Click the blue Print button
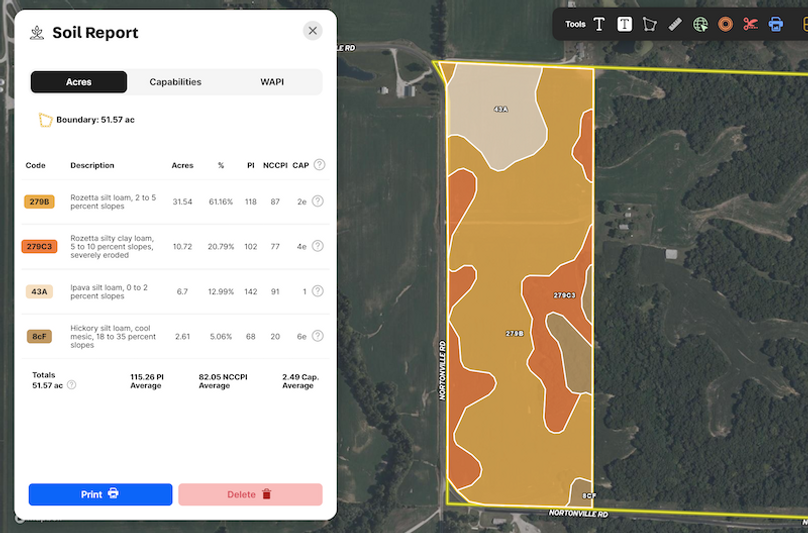Image resolution: width=808 pixels, height=533 pixels. click(100, 494)
